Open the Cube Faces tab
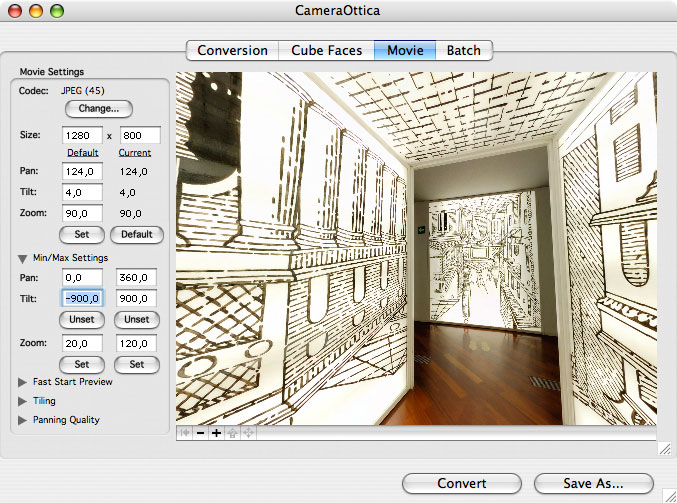 pos(326,51)
